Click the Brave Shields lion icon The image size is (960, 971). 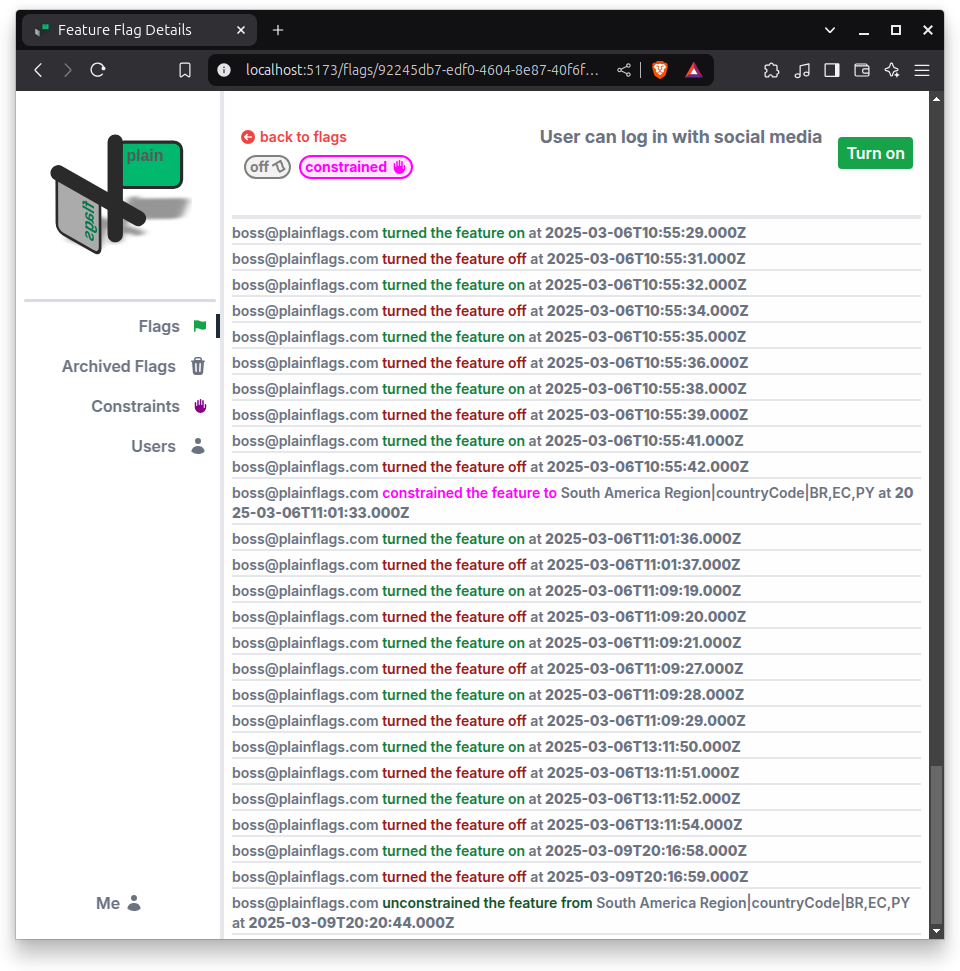[x=659, y=70]
